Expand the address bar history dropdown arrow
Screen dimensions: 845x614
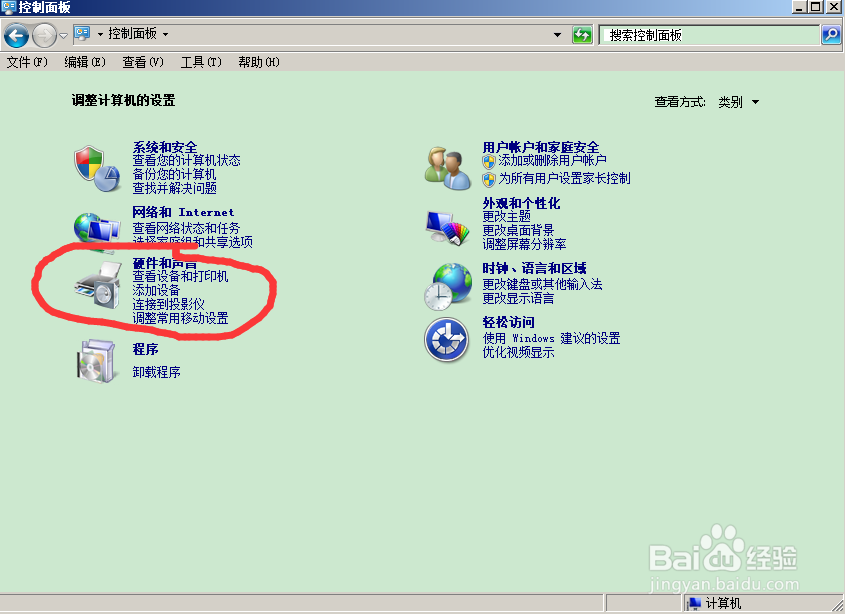pyautogui.click(x=557, y=35)
